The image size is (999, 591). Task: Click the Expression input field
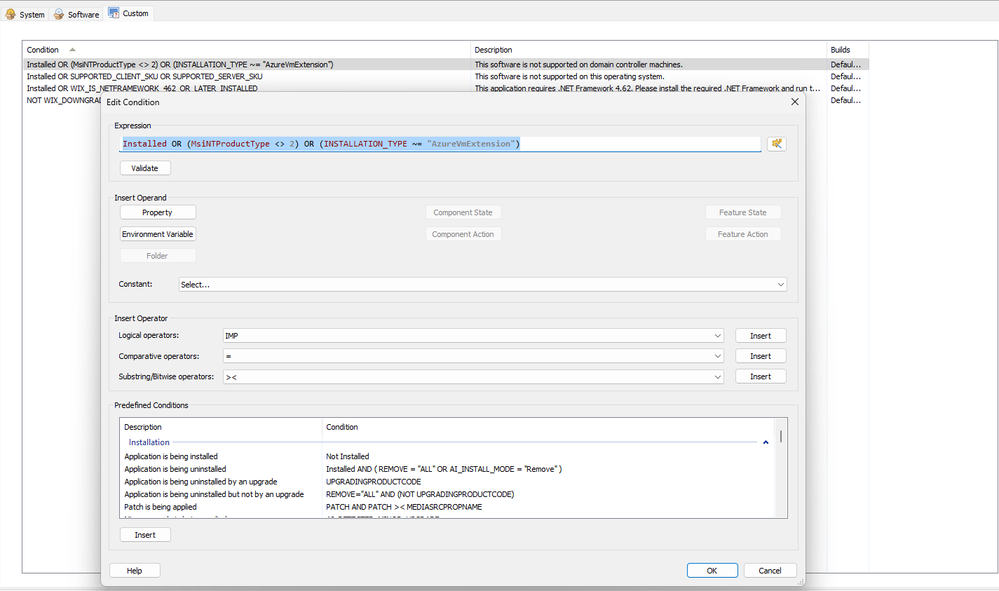[x=440, y=144]
